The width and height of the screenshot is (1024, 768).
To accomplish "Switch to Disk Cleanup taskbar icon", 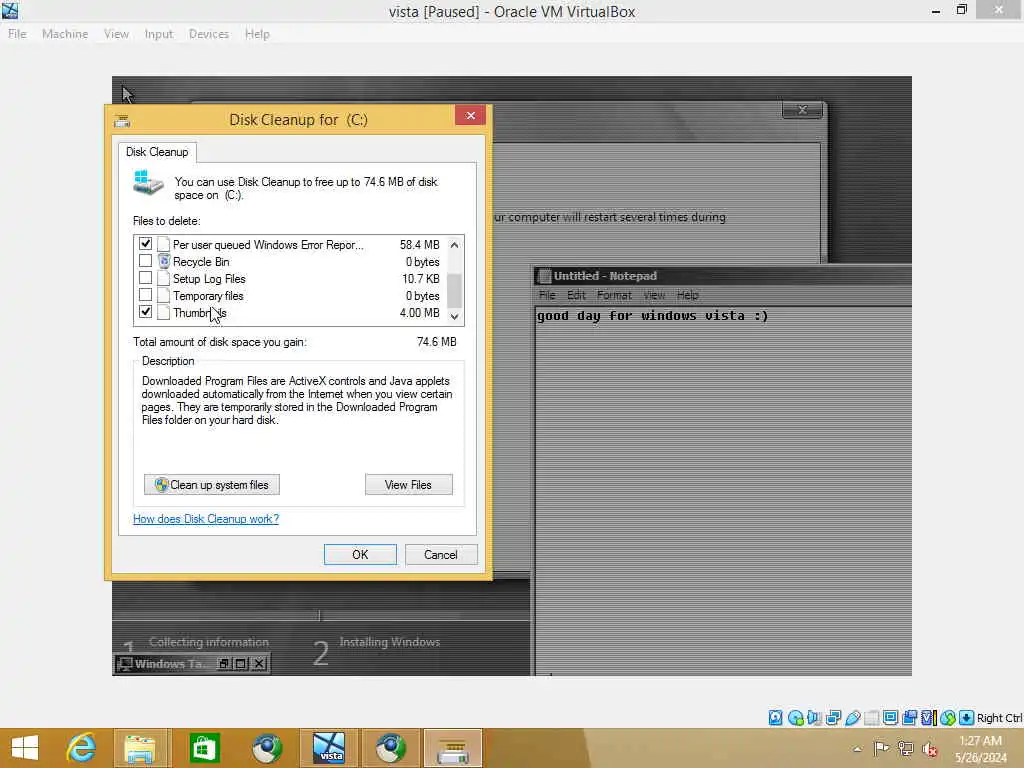I will (453, 748).
